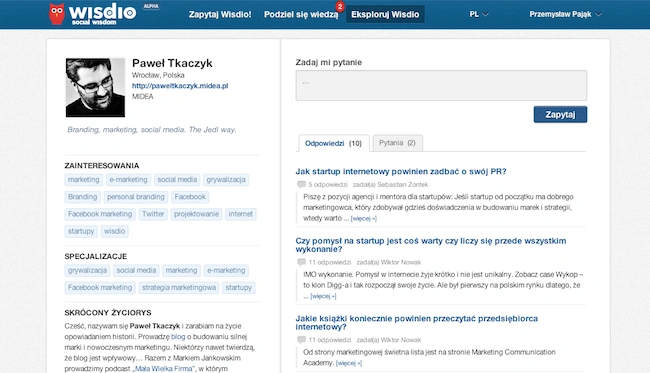Select the Facebook interest tag
650x373 pixels.
pyautogui.click(x=190, y=197)
